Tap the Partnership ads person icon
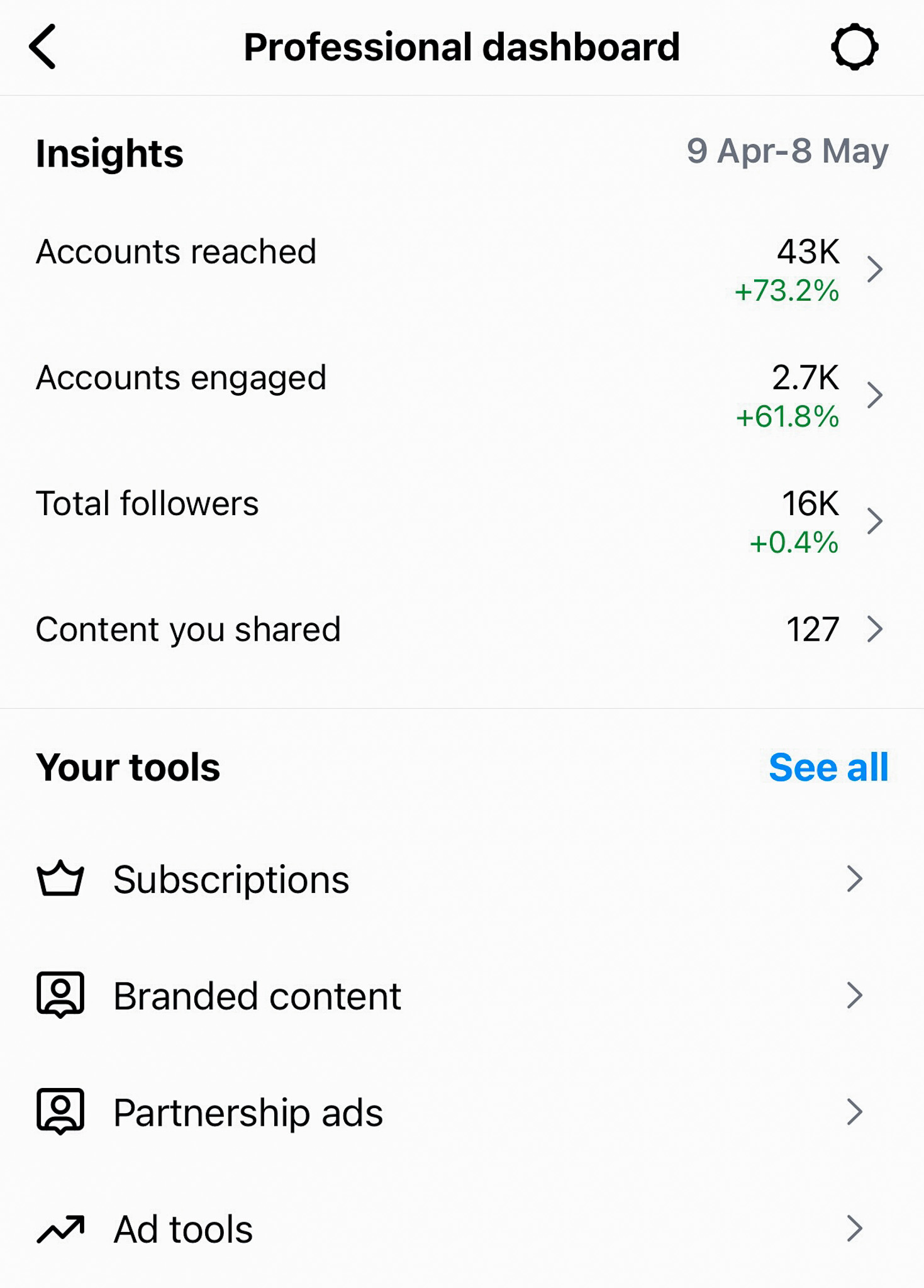The width and height of the screenshot is (924, 1288). [x=60, y=1111]
